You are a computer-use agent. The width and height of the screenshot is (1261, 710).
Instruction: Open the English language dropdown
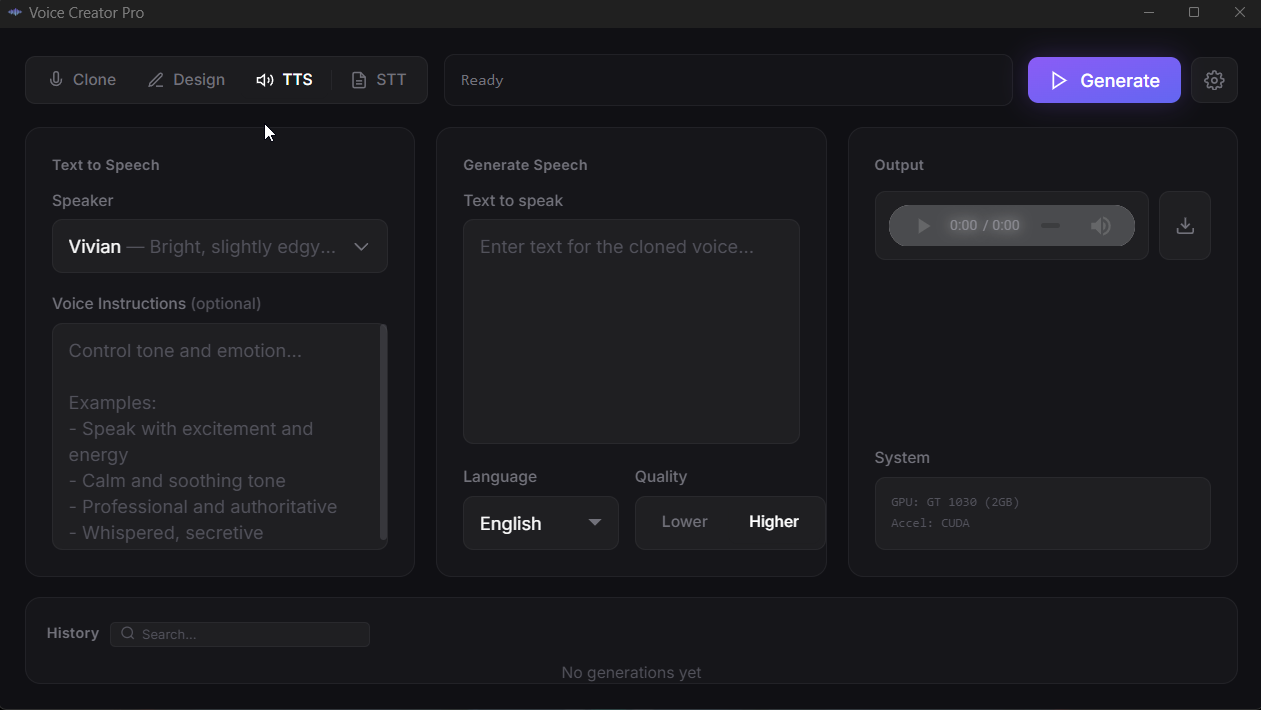[540, 523]
